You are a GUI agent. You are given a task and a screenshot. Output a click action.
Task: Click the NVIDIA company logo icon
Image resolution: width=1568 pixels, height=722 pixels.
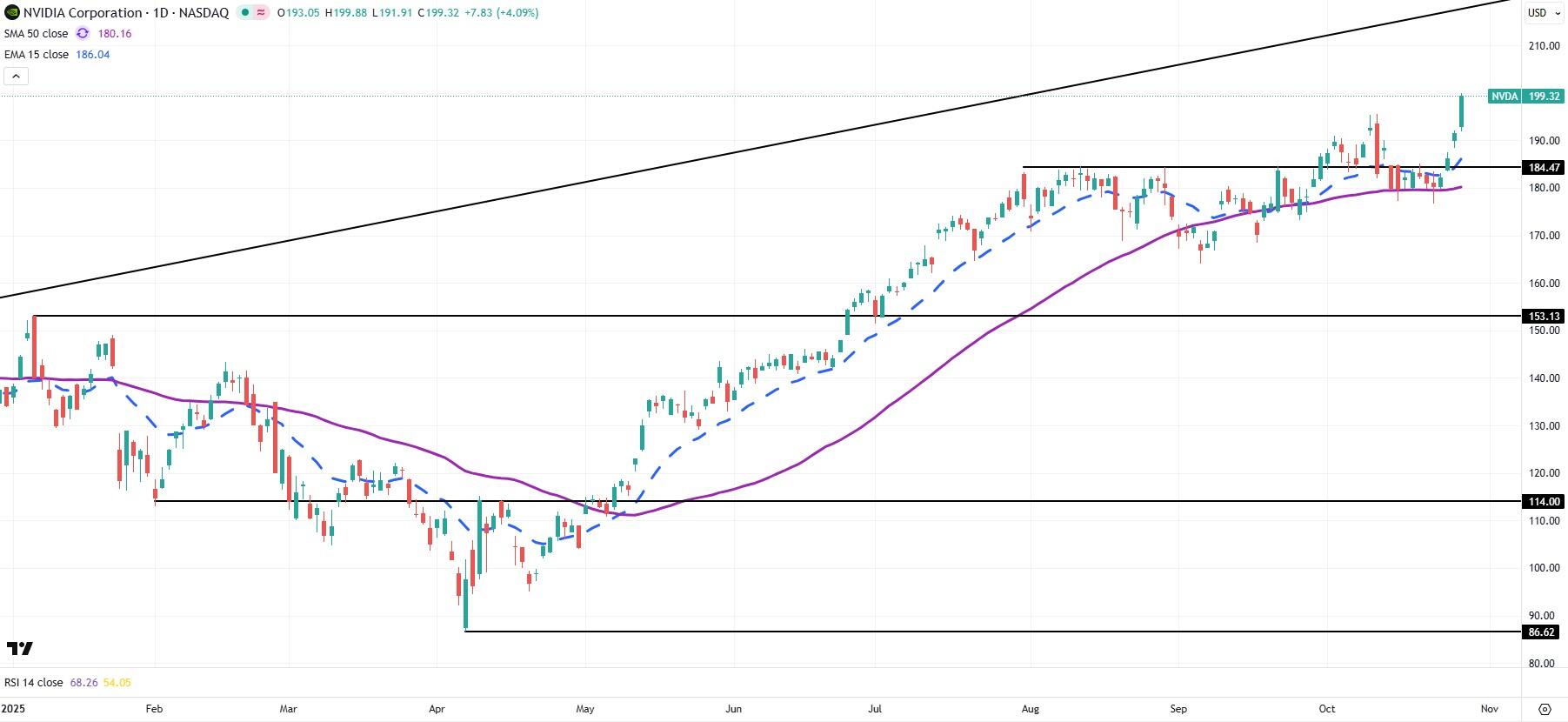pos(12,12)
